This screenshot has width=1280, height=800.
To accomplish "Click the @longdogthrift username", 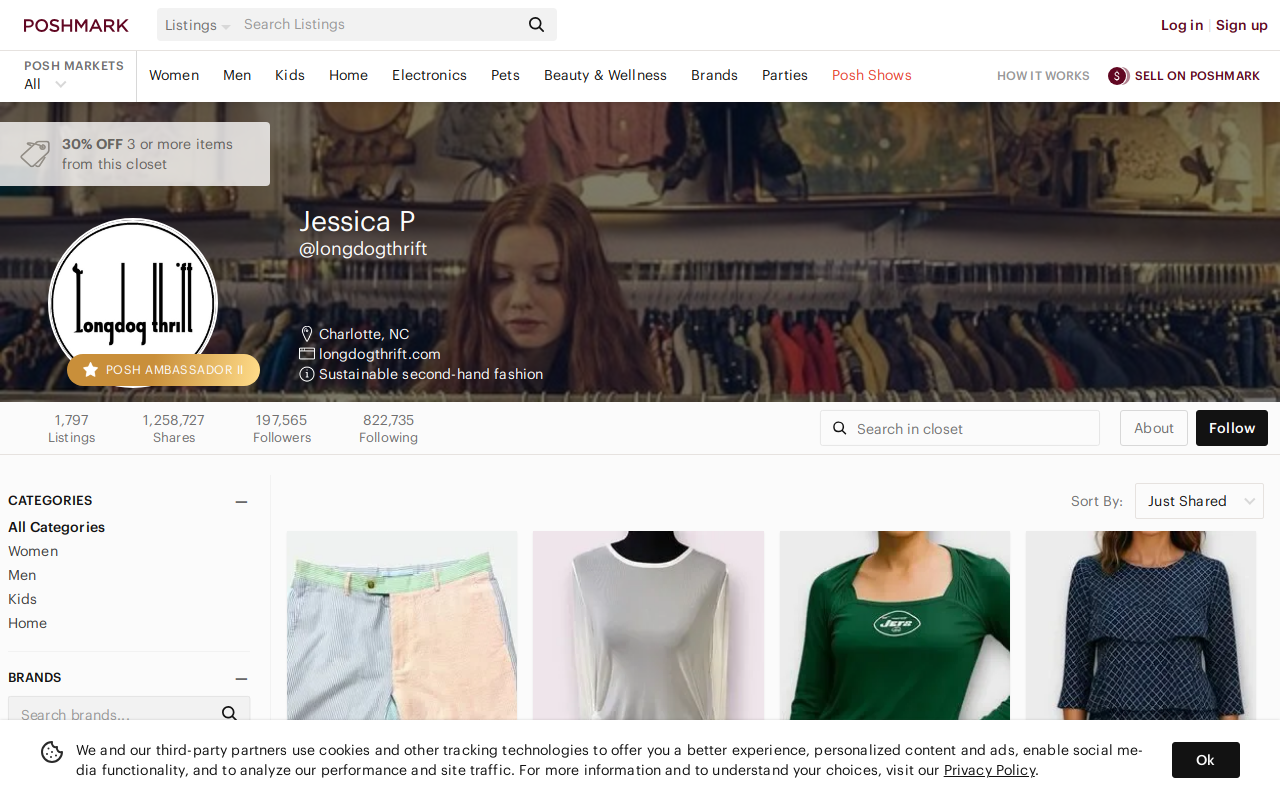I will (x=363, y=249).
